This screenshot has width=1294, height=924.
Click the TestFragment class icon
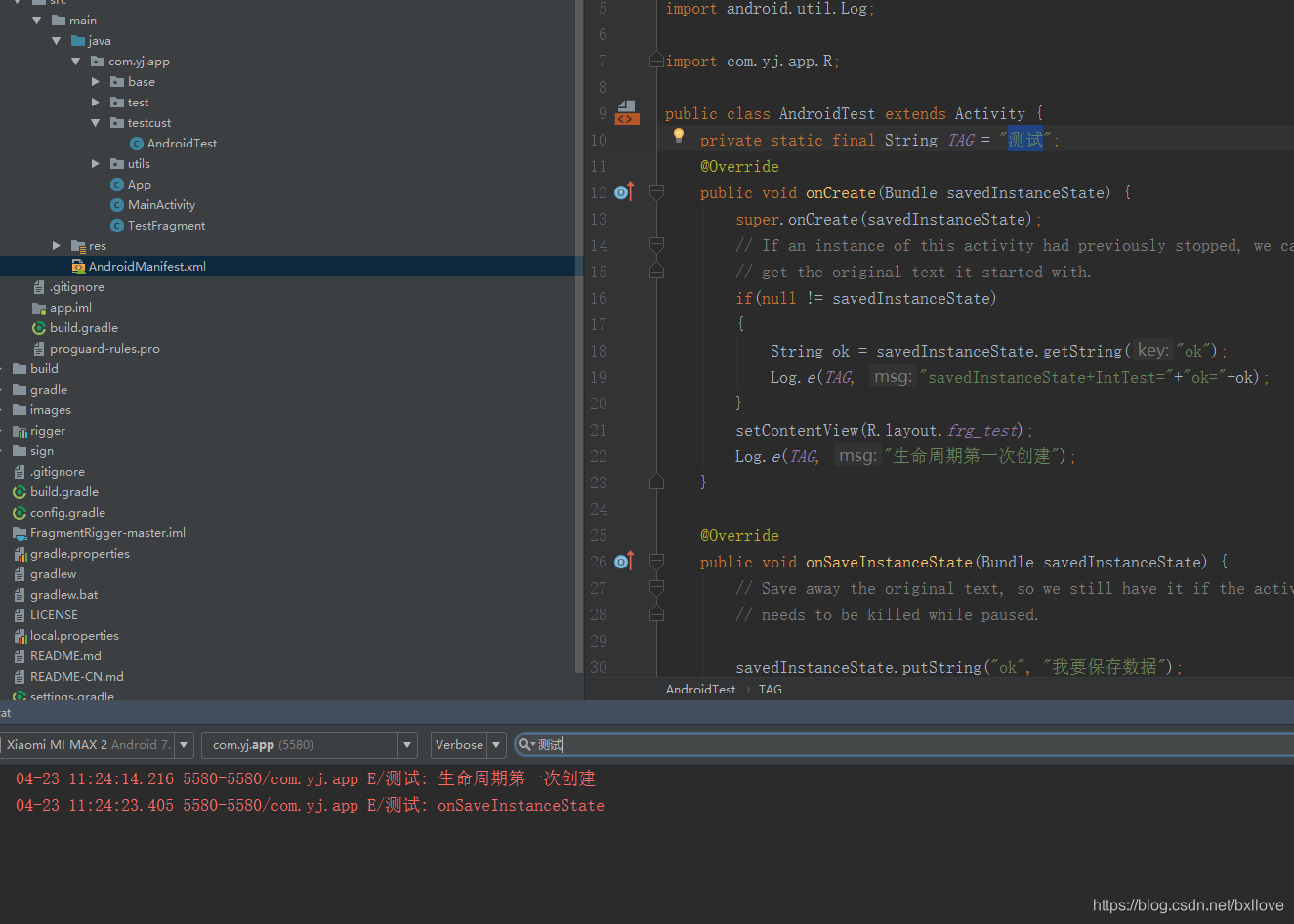(x=117, y=225)
